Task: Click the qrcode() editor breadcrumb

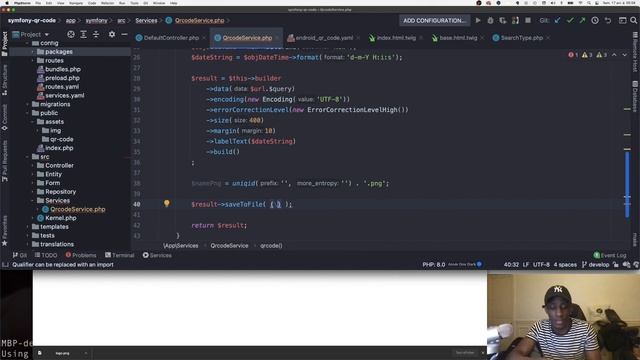Action: pyautogui.click(x=271, y=246)
